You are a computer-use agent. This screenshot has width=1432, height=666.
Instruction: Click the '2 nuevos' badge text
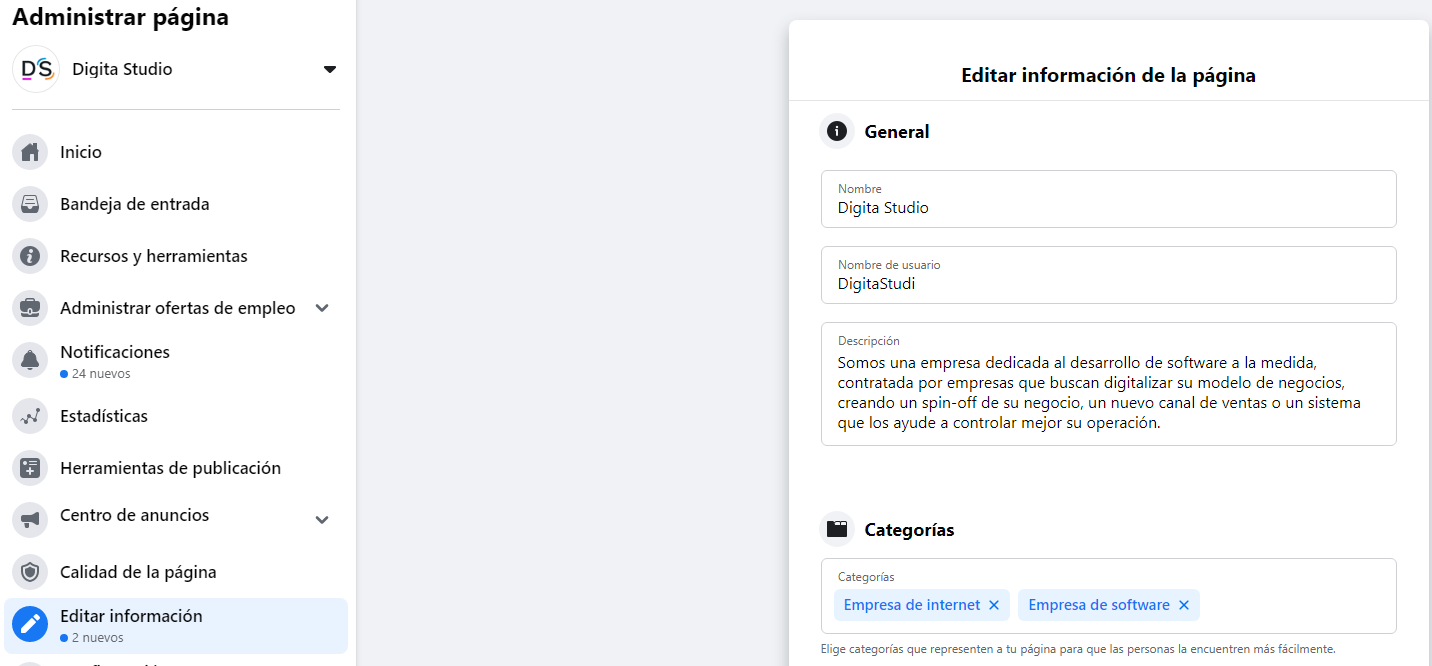pos(98,637)
